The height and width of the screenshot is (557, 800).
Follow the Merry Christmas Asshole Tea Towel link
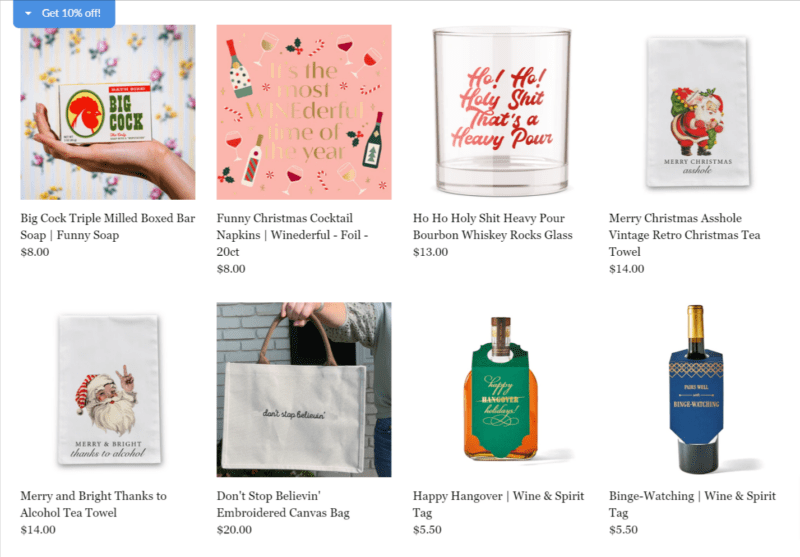(685, 235)
